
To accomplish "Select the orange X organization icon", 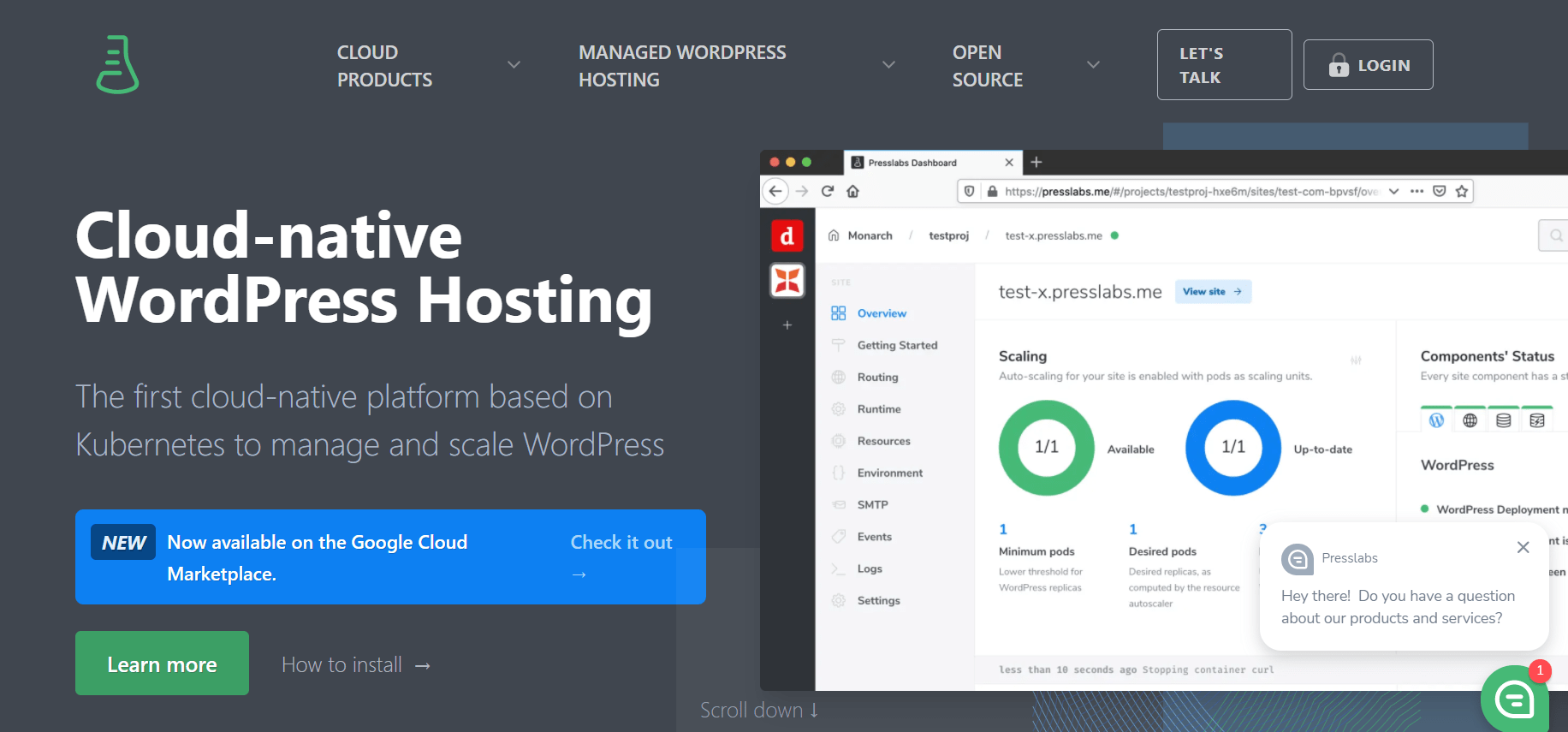I will 787,280.
